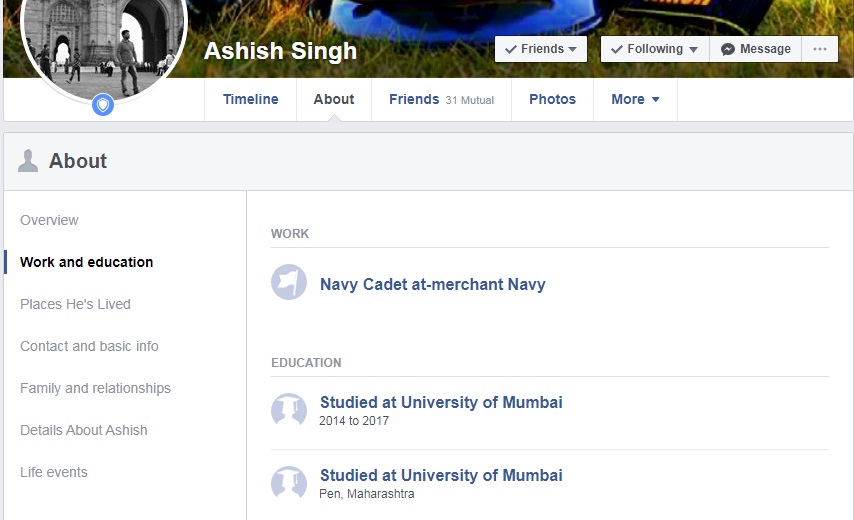The width and height of the screenshot is (854, 520).
Task: Select Places He's Lived section
Action: click(75, 304)
